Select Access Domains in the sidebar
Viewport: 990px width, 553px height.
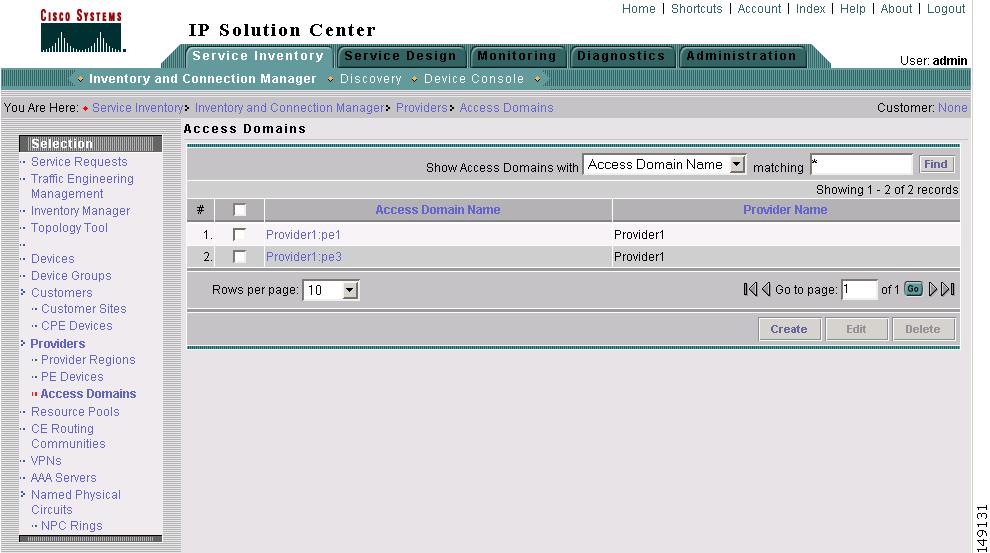(88, 394)
